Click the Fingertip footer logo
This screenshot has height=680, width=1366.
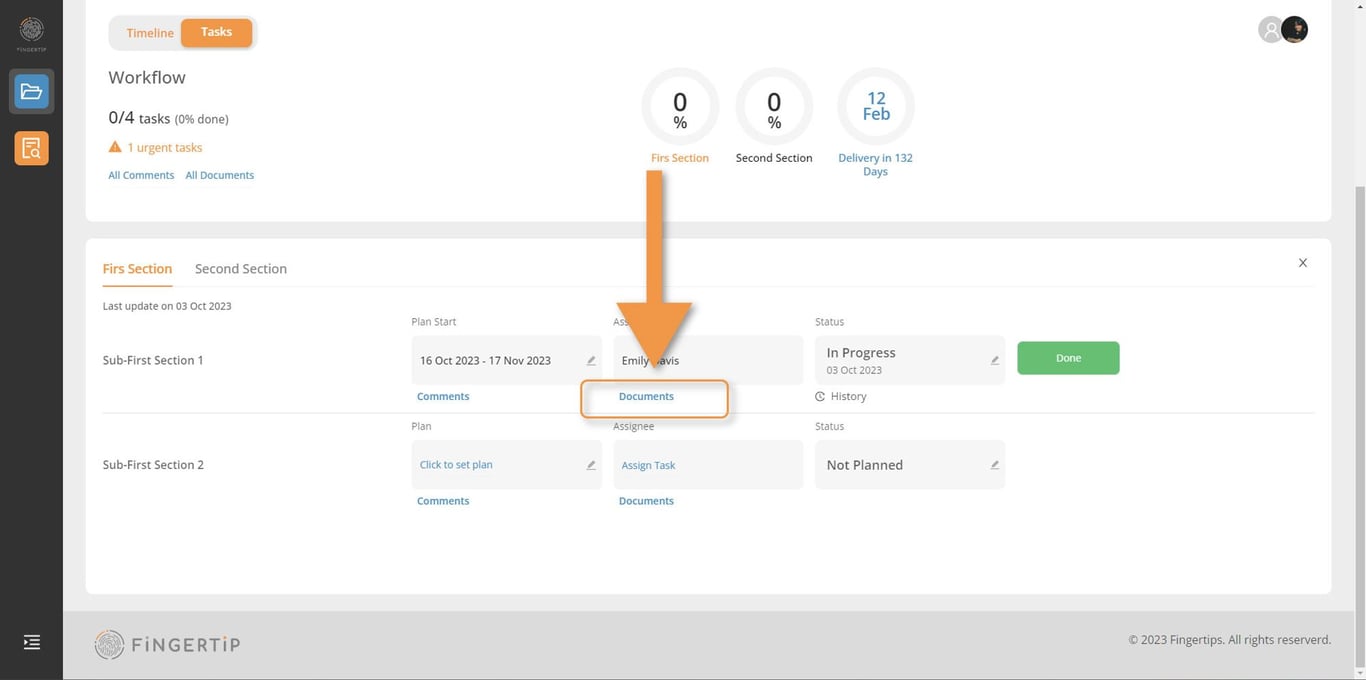click(167, 644)
